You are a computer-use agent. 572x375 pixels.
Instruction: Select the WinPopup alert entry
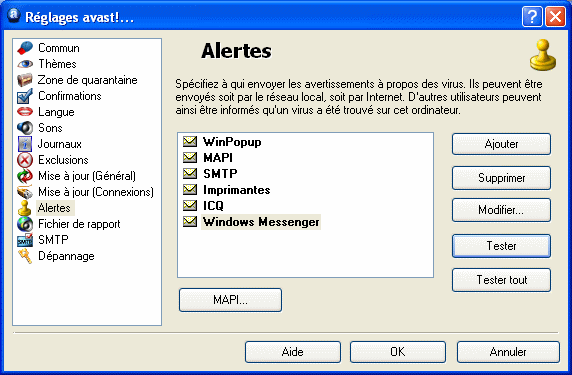tap(232, 142)
